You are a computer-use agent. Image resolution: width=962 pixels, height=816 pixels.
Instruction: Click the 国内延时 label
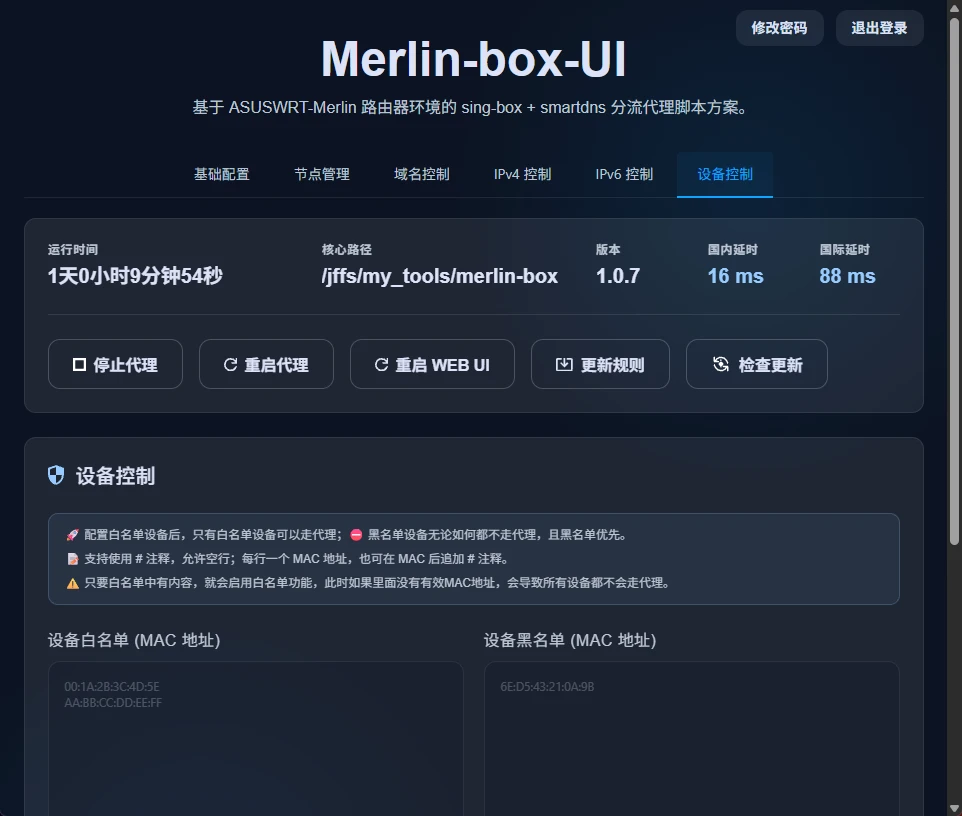pos(733,250)
